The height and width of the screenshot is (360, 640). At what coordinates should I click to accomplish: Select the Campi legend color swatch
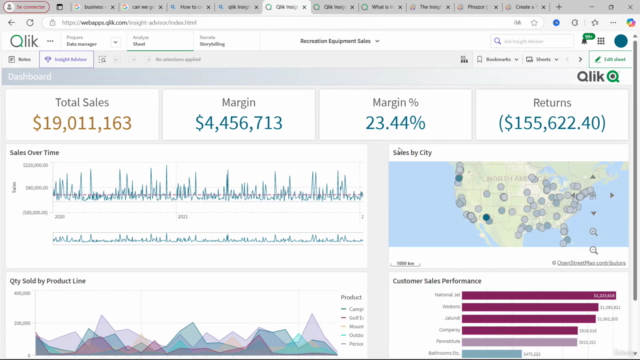click(344, 309)
